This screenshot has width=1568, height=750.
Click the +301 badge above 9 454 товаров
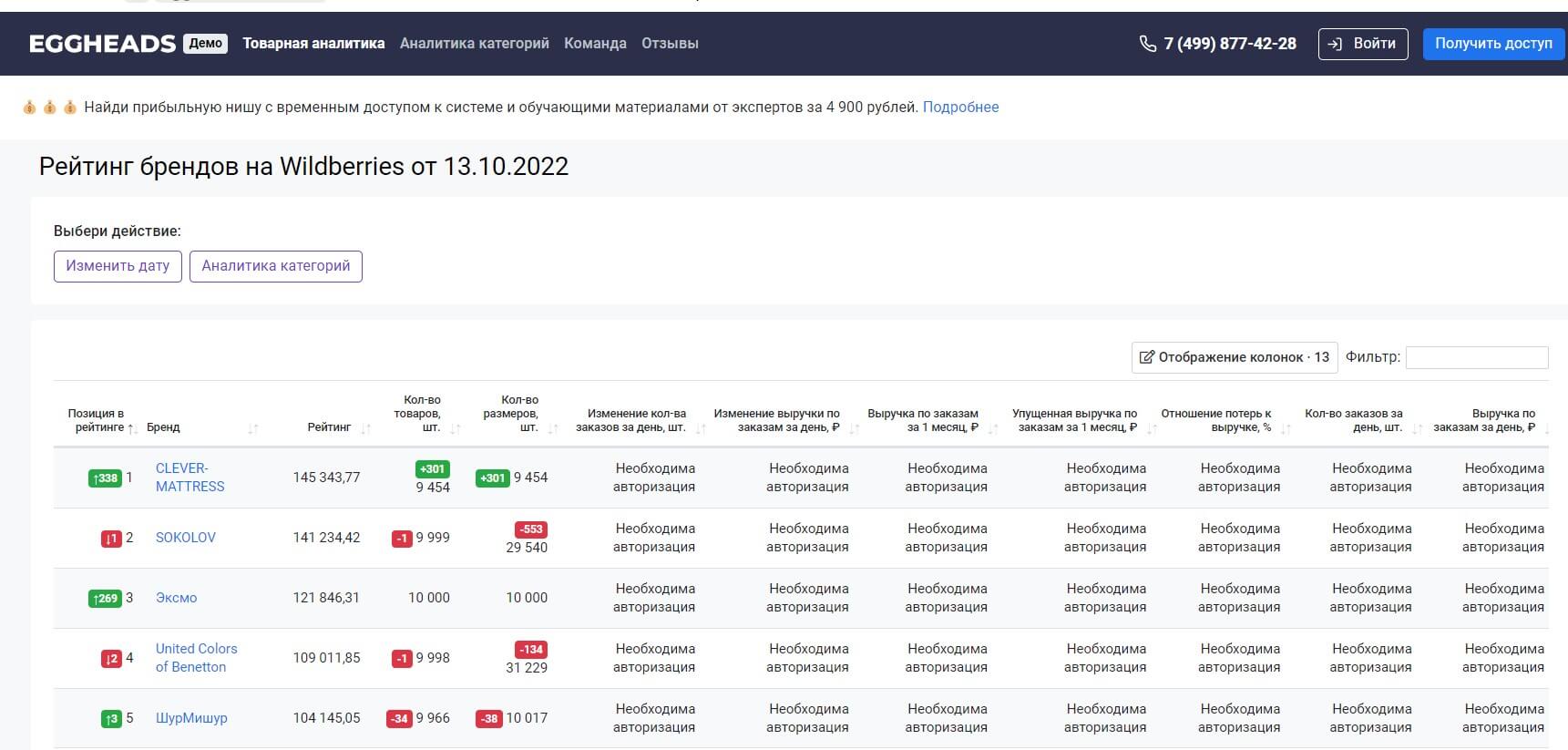click(x=433, y=468)
